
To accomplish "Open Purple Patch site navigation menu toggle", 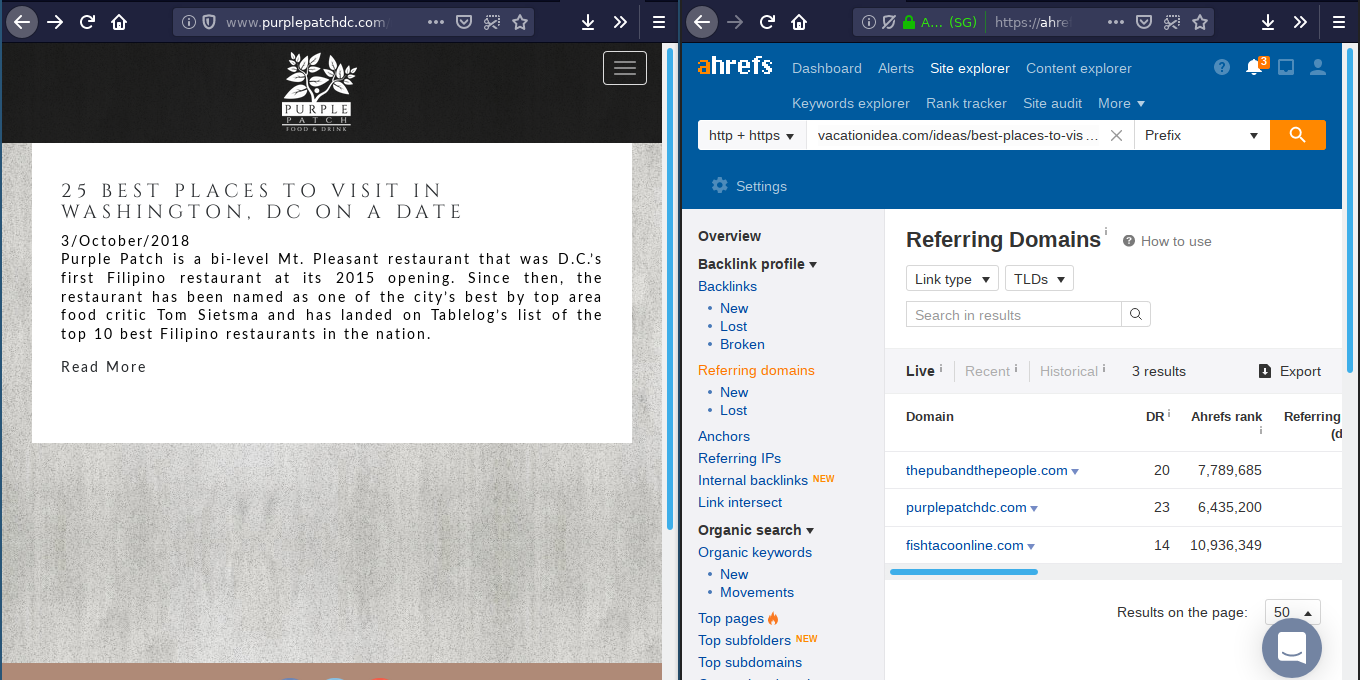I will (x=625, y=68).
